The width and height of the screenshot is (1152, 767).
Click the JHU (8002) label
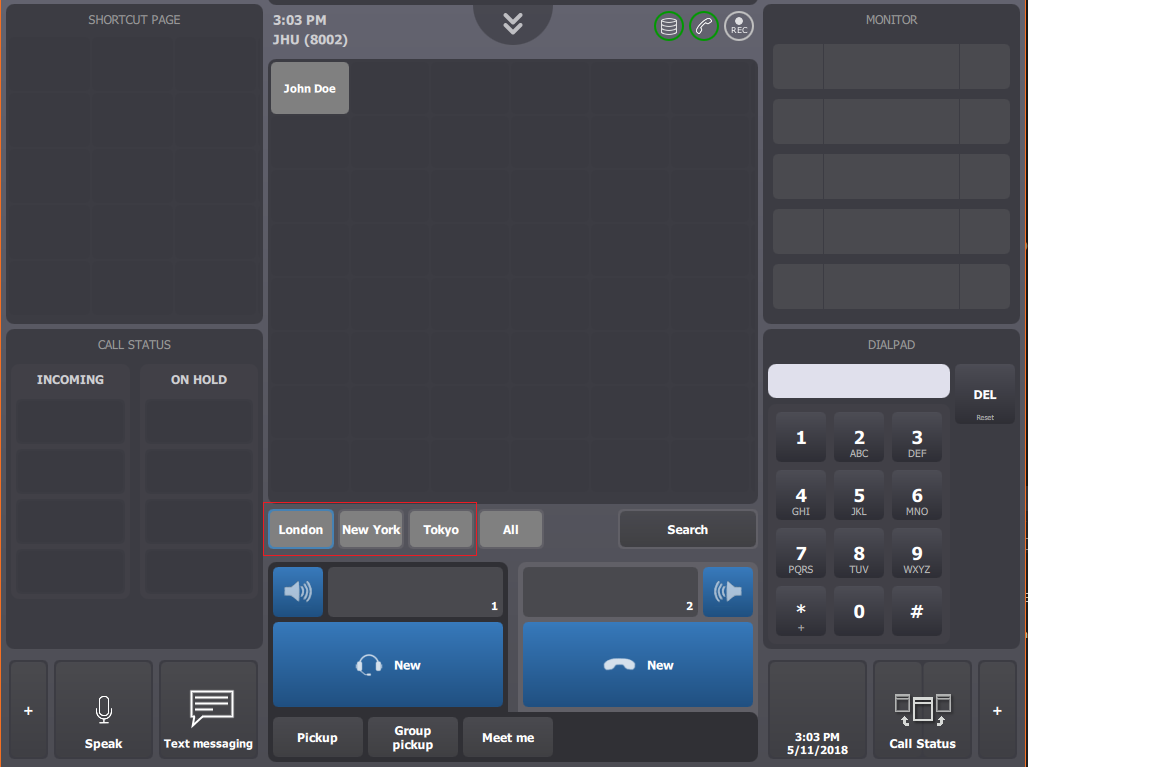pos(310,40)
